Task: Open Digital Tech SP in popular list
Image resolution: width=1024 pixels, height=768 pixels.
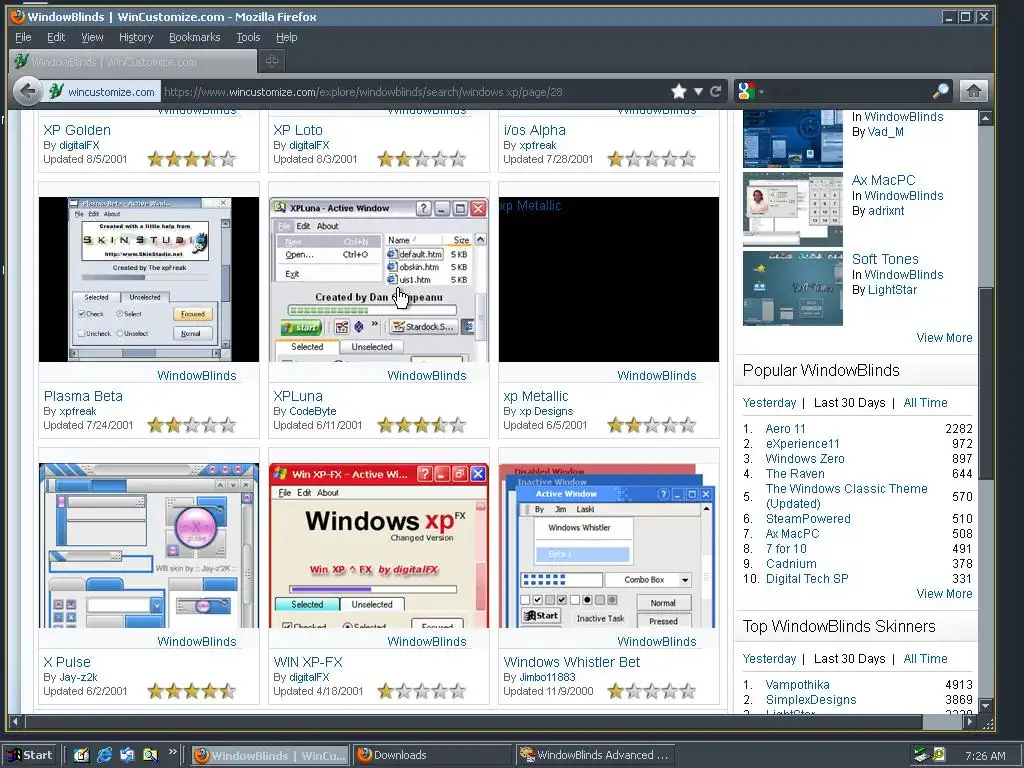Action: pyautogui.click(x=807, y=579)
